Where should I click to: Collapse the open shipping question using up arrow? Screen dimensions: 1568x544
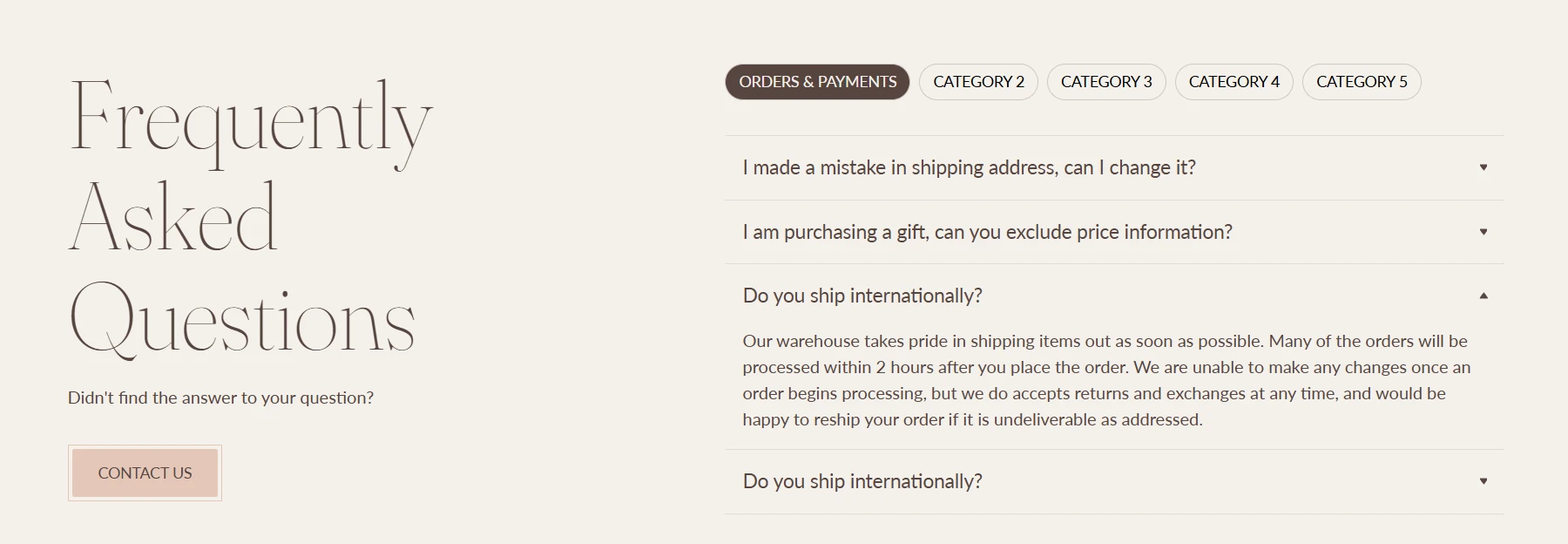coord(1483,296)
